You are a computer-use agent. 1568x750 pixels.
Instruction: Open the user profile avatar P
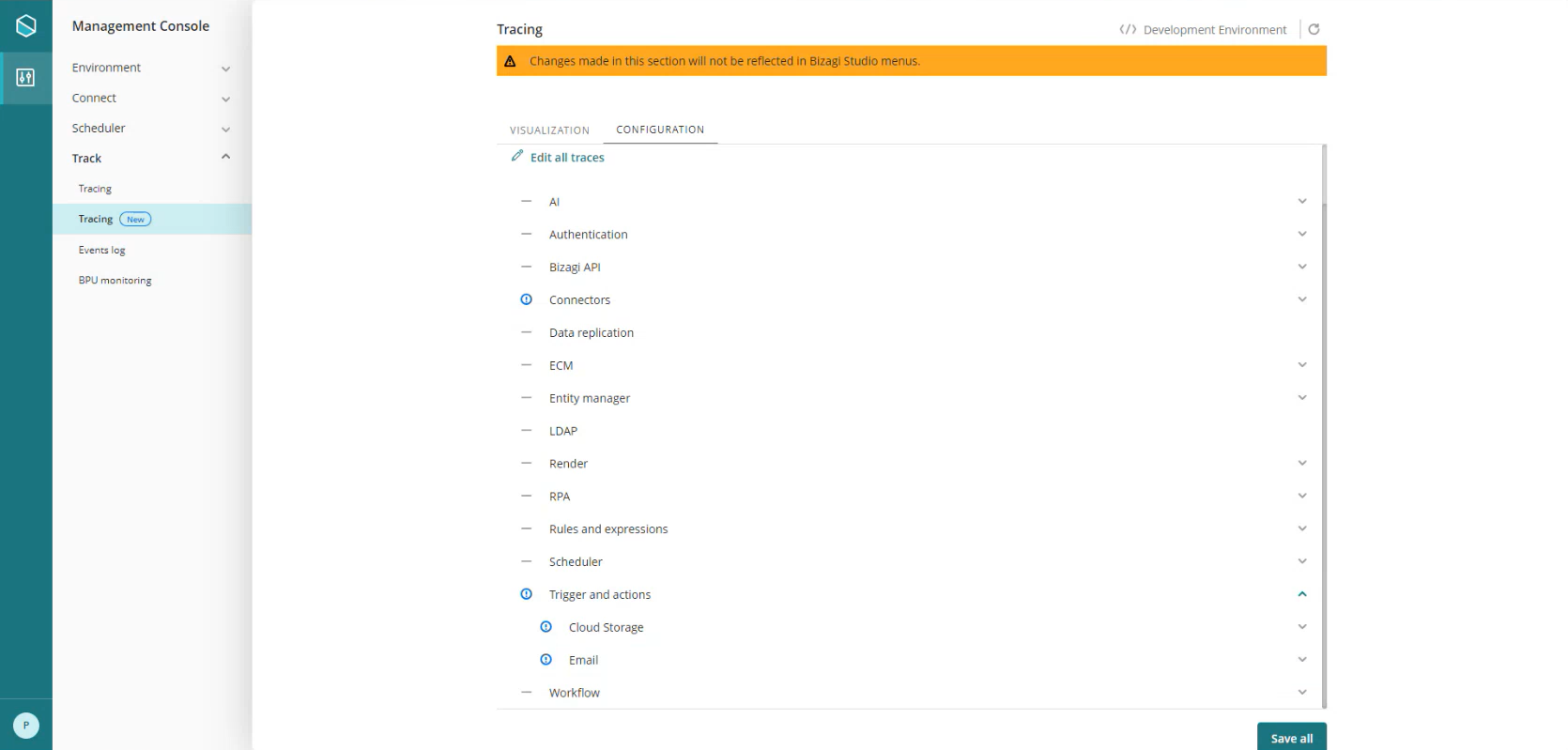(26, 726)
